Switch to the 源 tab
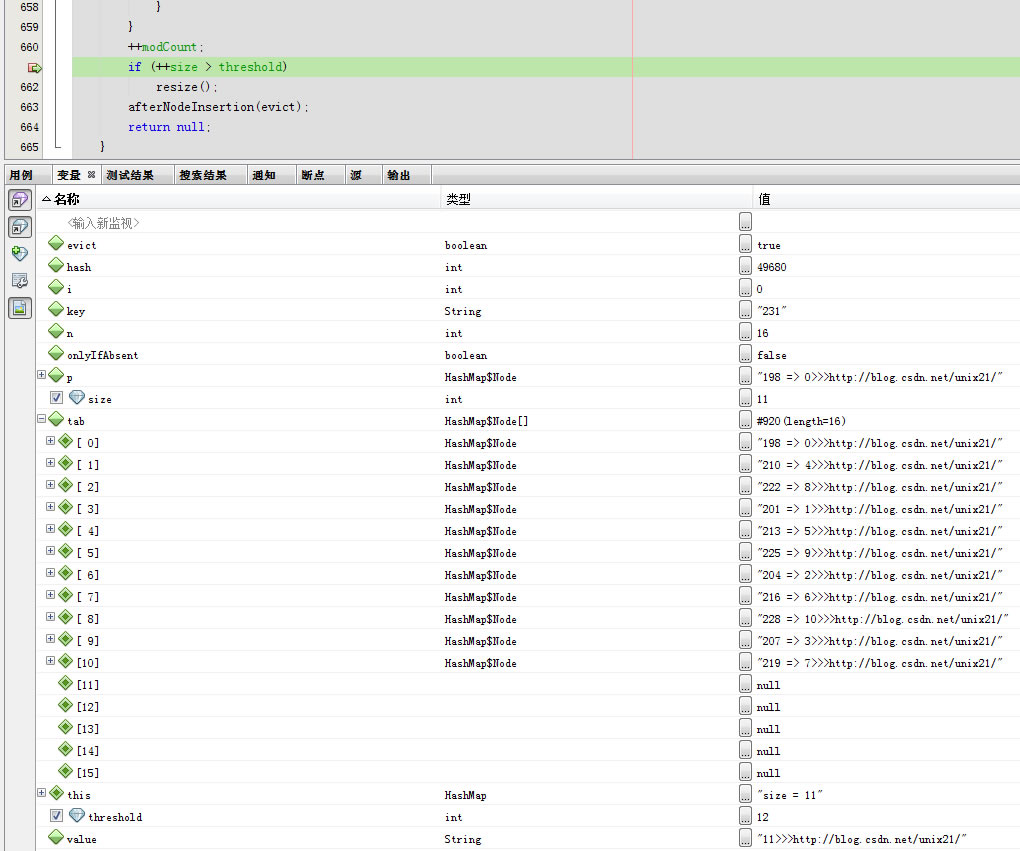This screenshot has height=851, width=1020. (355, 175)
